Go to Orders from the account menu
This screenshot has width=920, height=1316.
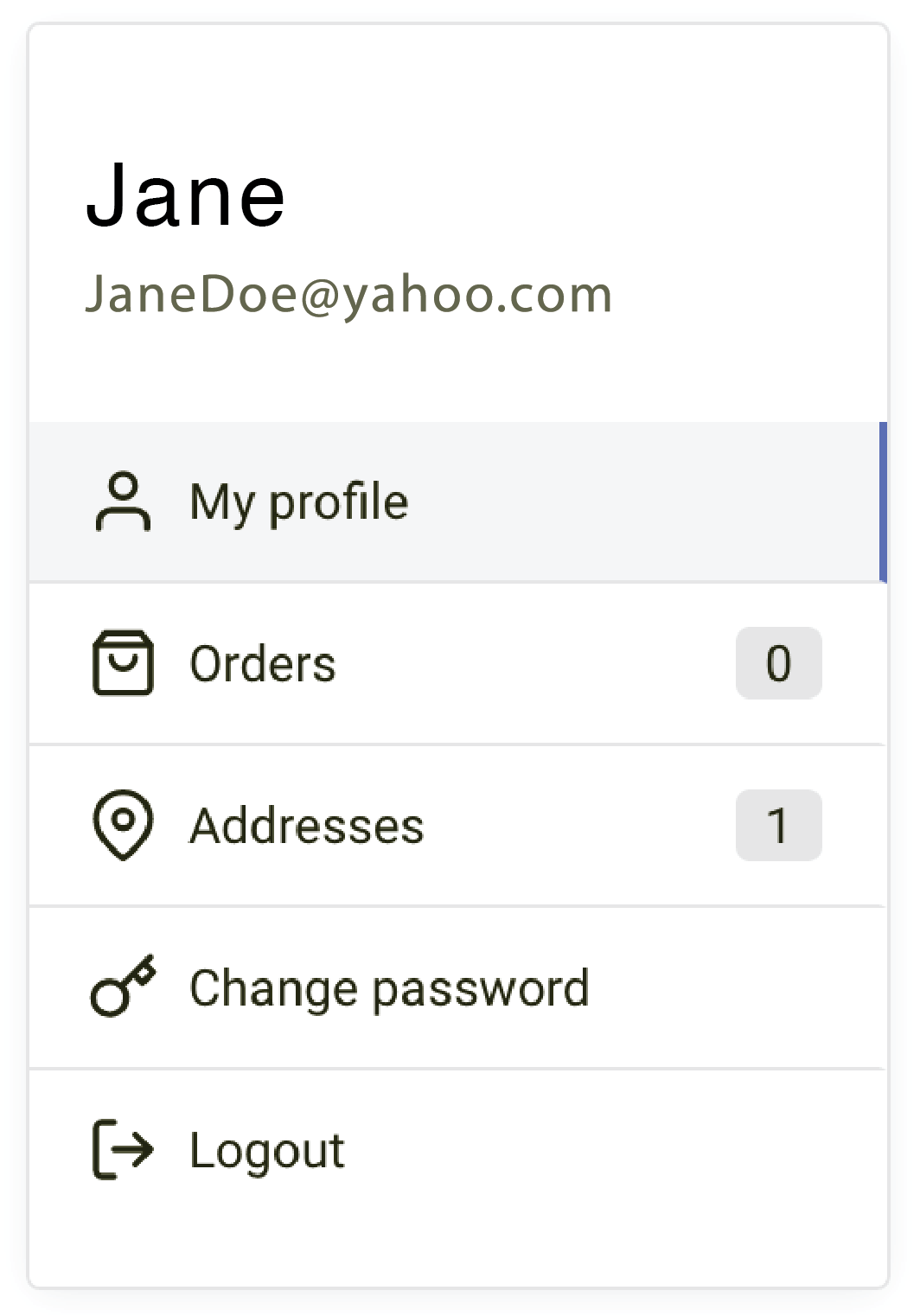click(263, 664)
